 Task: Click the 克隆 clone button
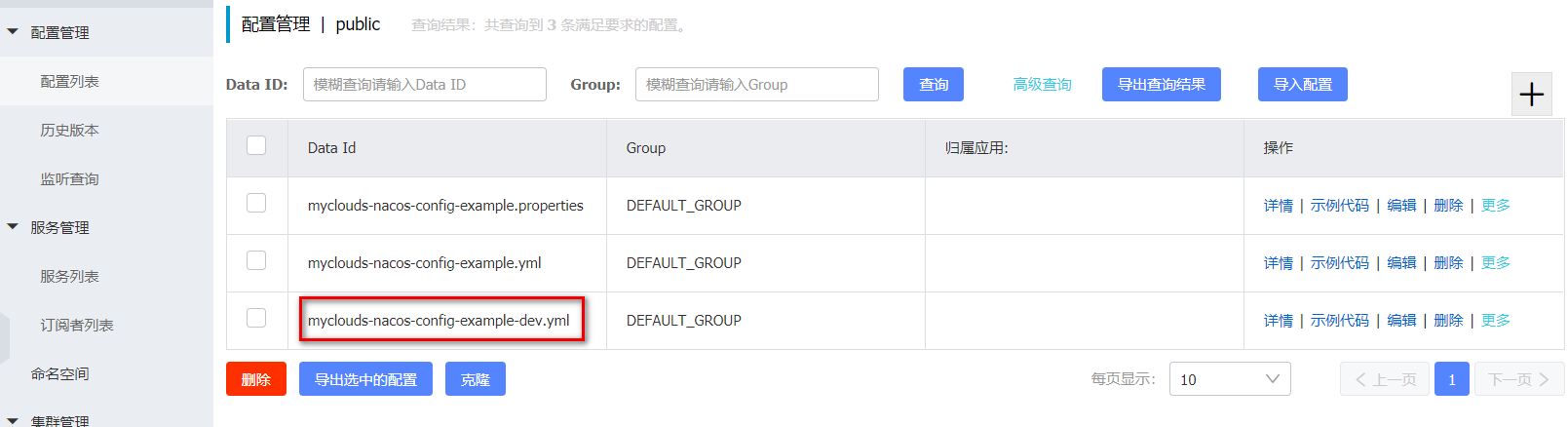tap(475, 379)
